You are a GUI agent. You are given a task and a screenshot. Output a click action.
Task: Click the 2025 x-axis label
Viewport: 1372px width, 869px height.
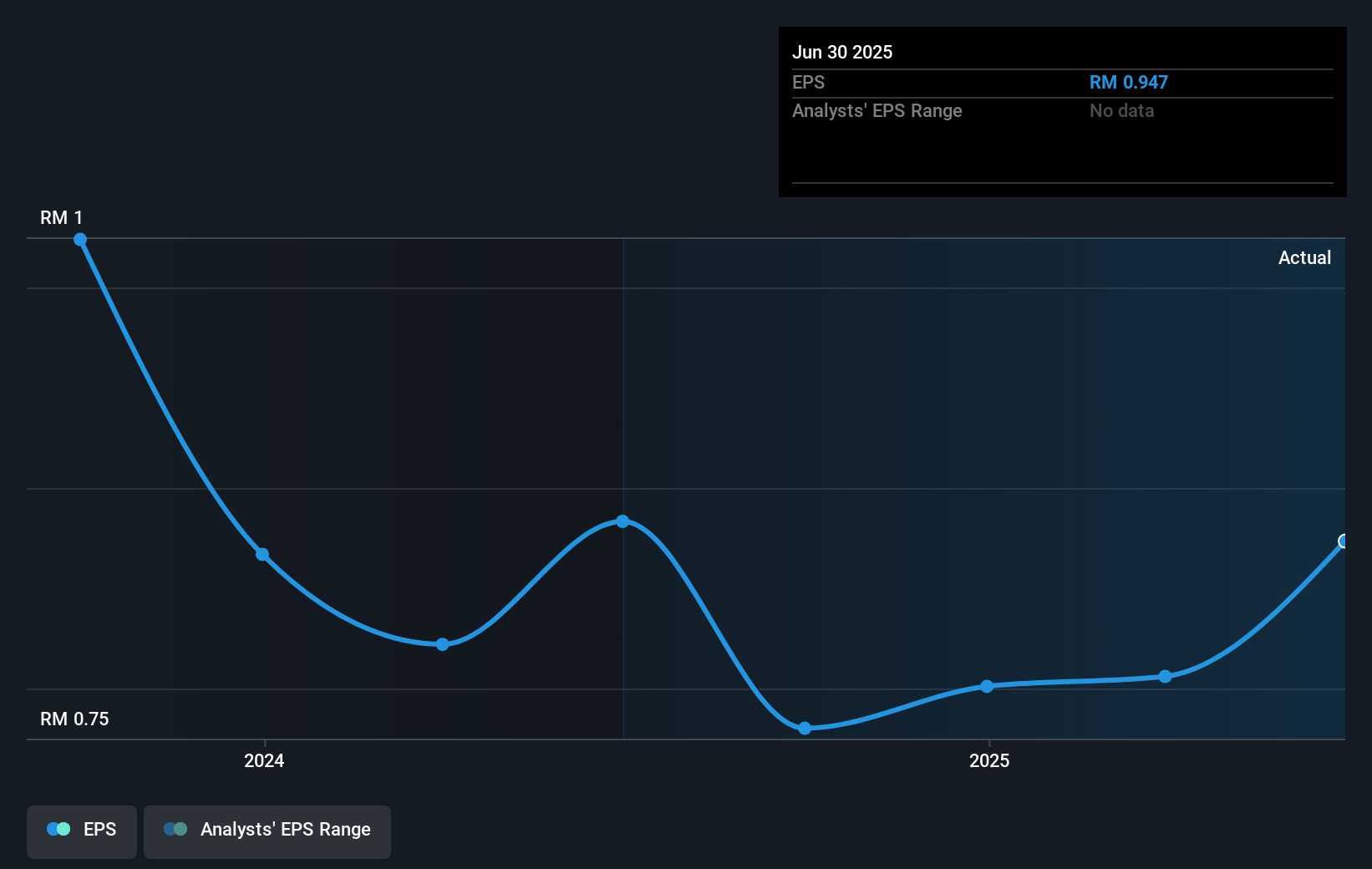coord(989,761)
